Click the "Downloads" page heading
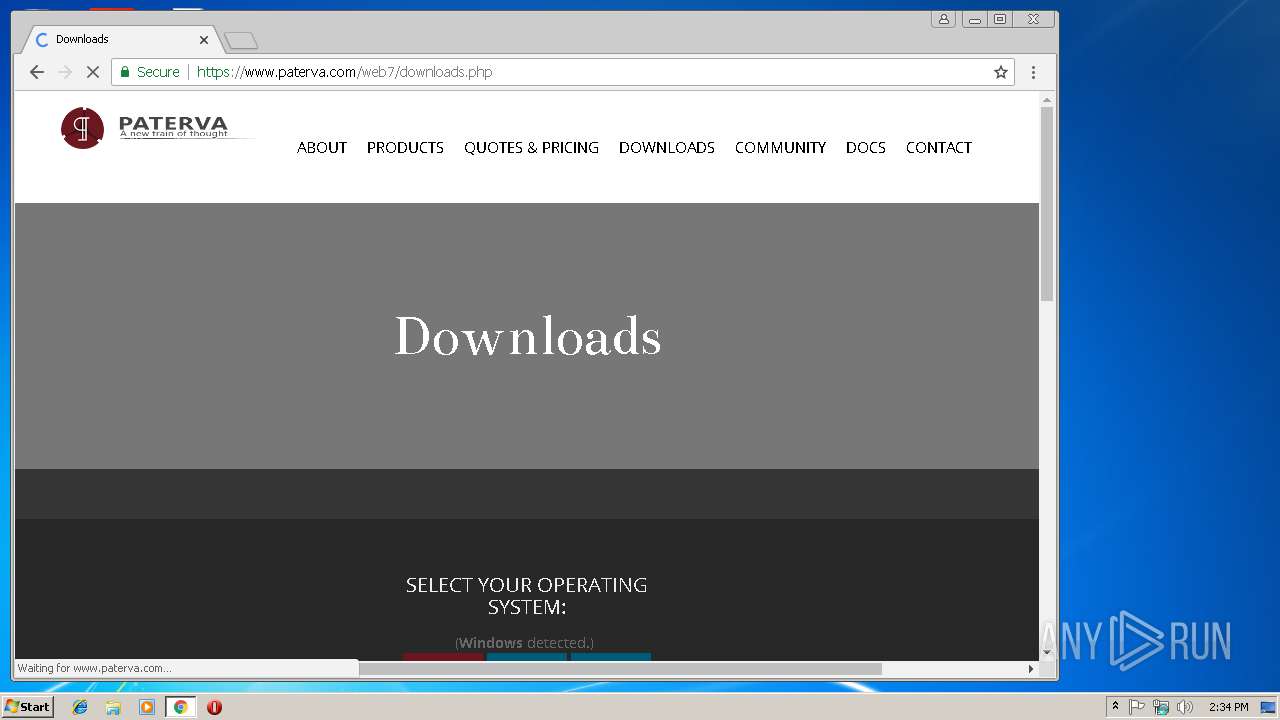Viewport: 1280px width, 720px height. 528,336
